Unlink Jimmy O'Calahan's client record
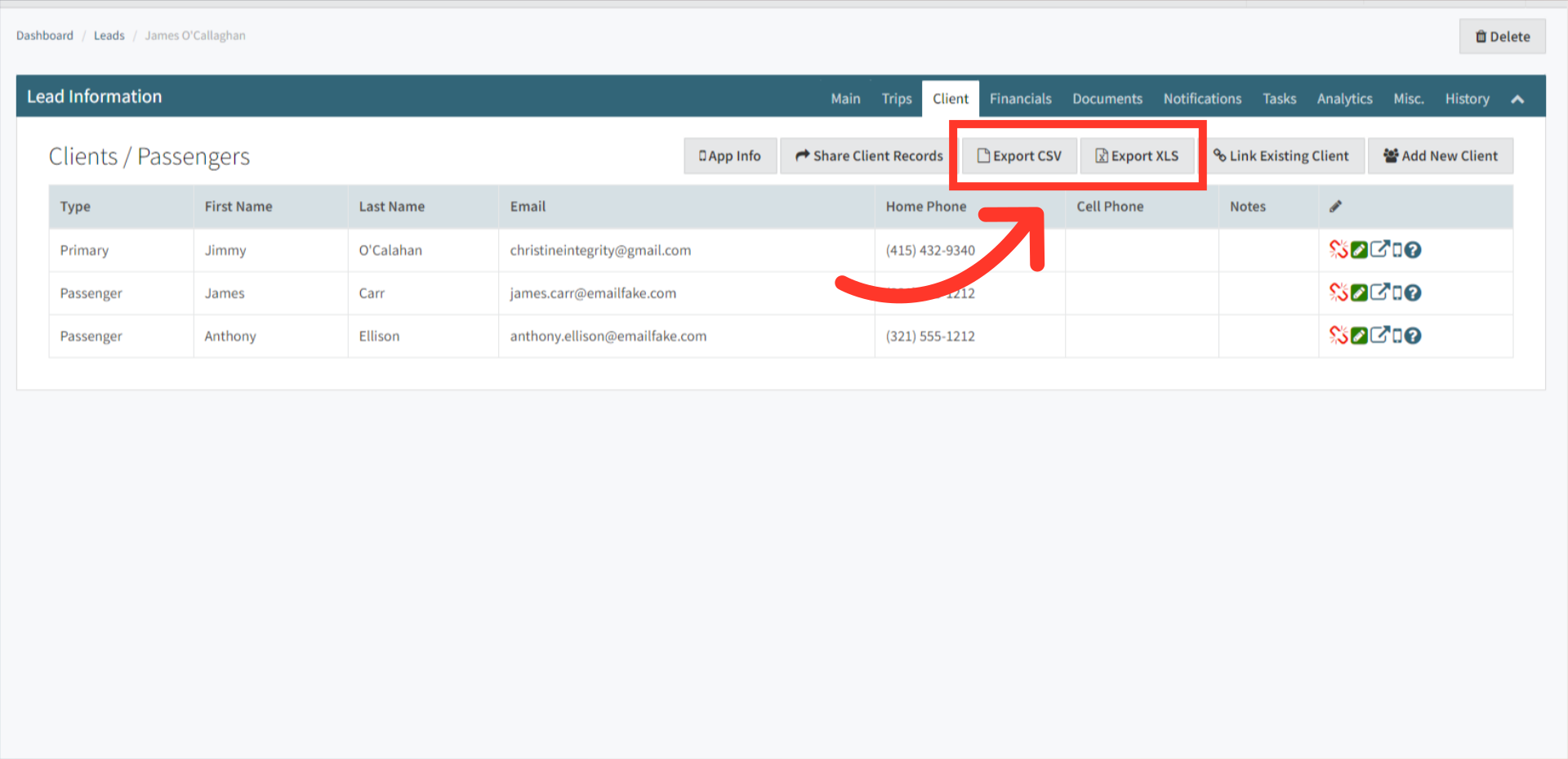The width and height of the screenshot is (1568, 759). (x=1339, y=250)
